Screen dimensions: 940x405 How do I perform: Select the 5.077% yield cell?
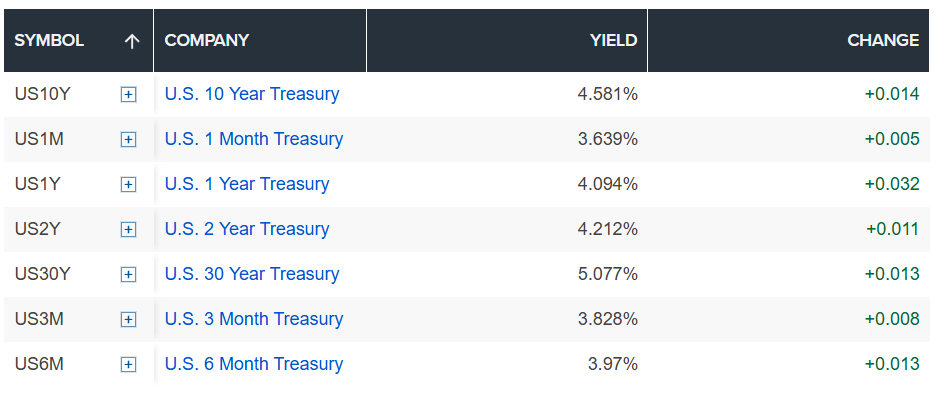click(x=607, y=274)
